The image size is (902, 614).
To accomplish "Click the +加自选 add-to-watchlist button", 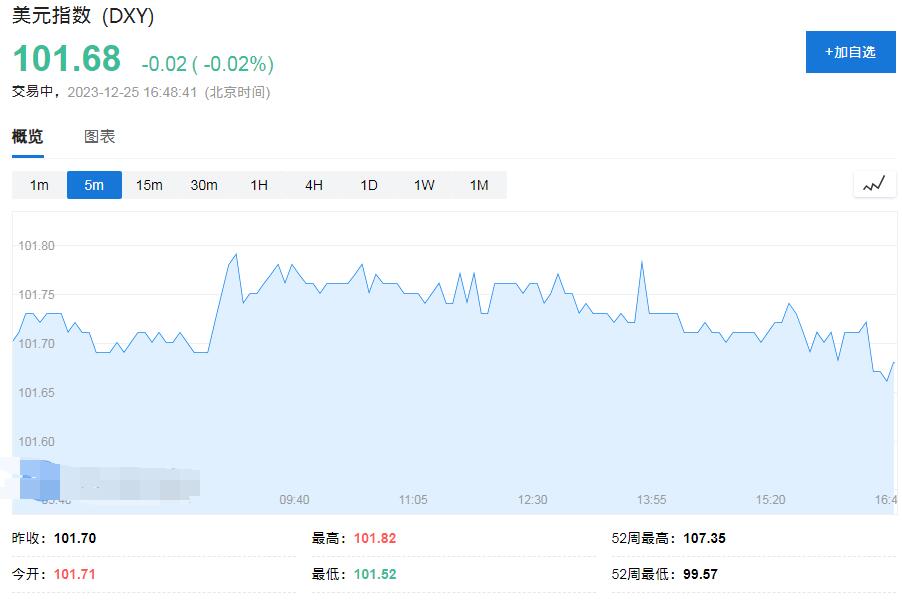I will 850,52.
